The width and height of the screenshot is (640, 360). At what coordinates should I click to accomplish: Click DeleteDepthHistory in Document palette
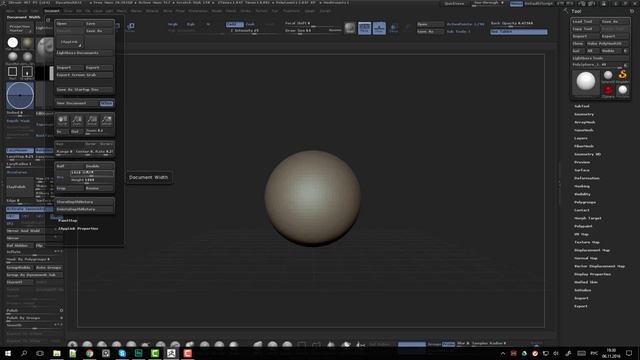[x=84, y=209]
